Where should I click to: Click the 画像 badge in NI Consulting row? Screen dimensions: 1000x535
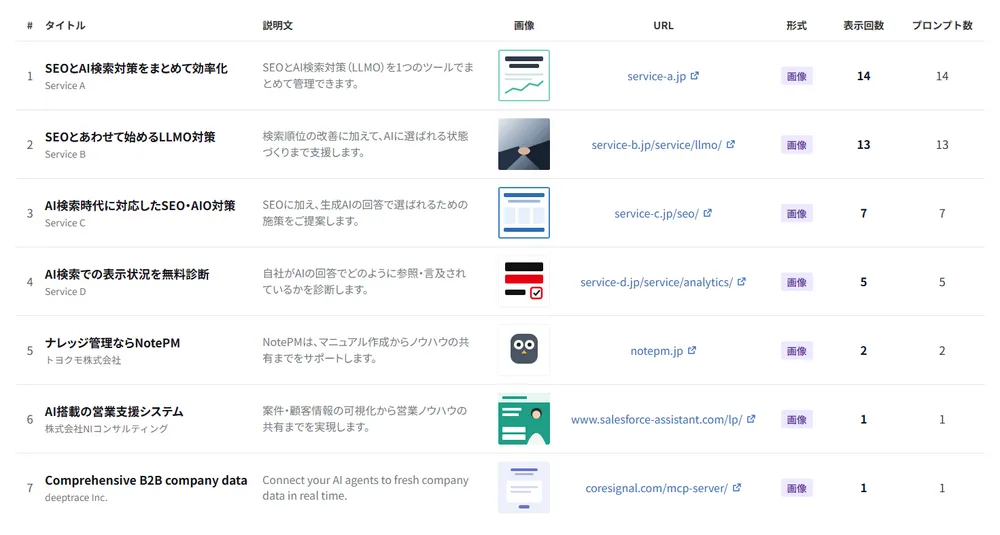coord(797,420)
